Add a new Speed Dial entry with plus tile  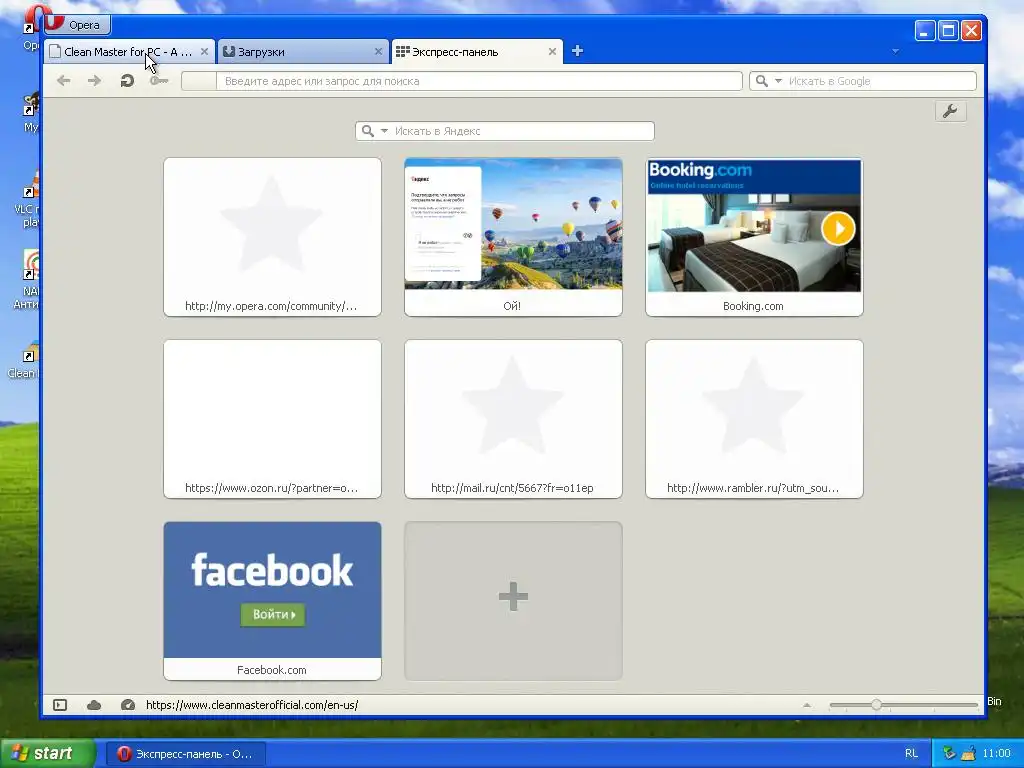(513, 601)
